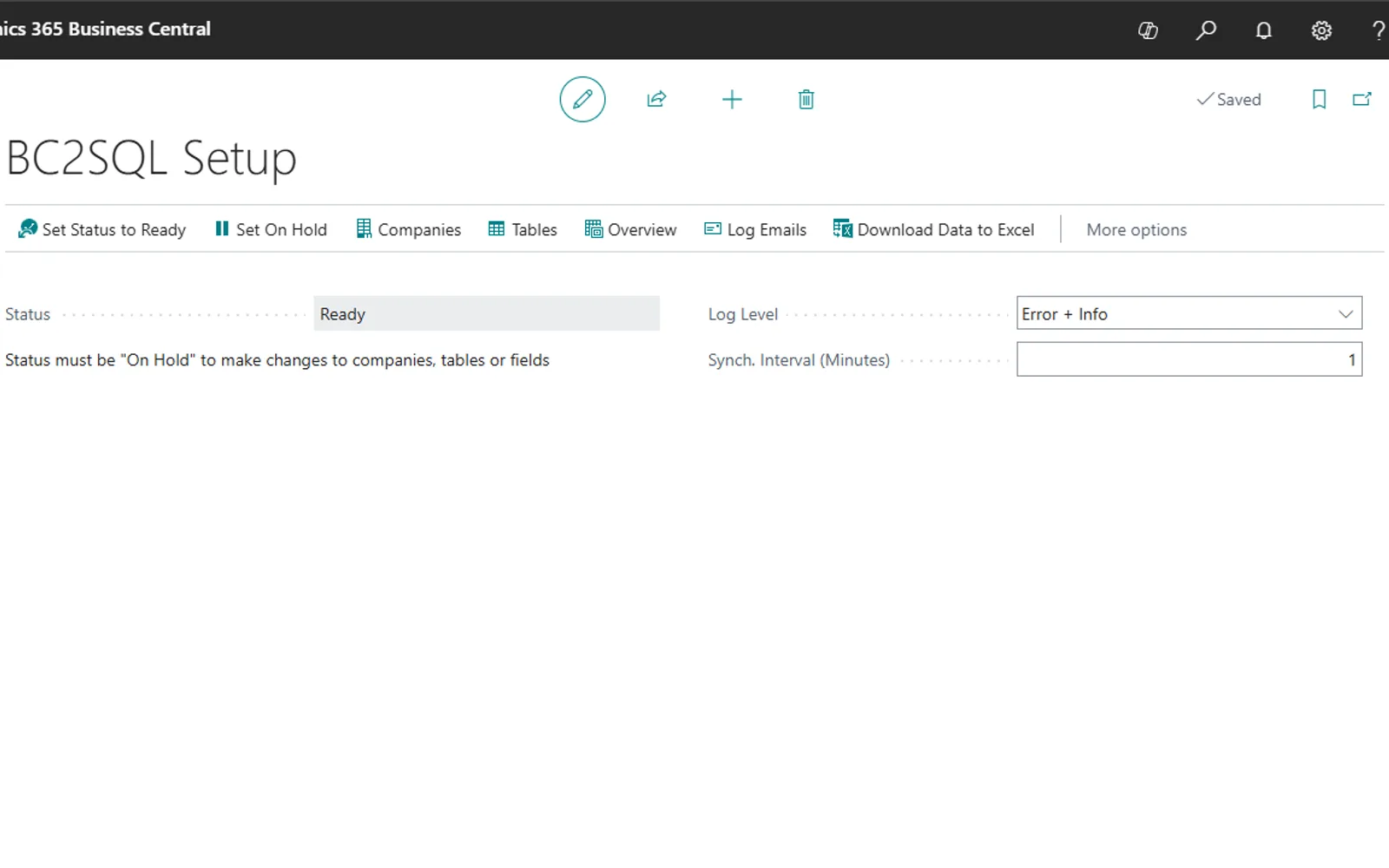Click the Status field showing Ready
1389x868 pixels.
coord(486,313)
